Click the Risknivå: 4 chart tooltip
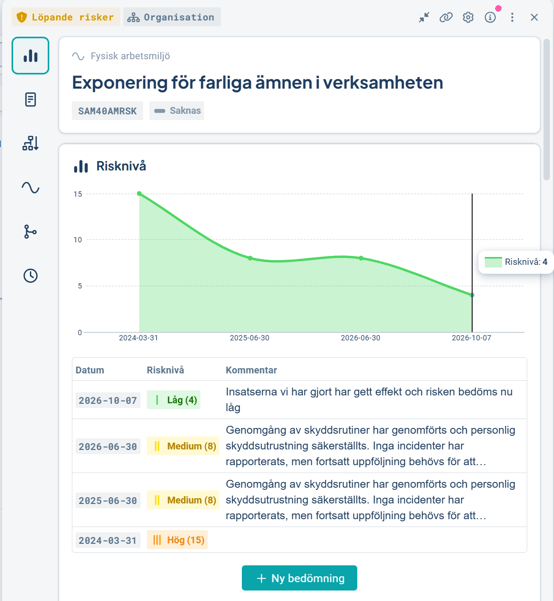 (x=516, y=262)
